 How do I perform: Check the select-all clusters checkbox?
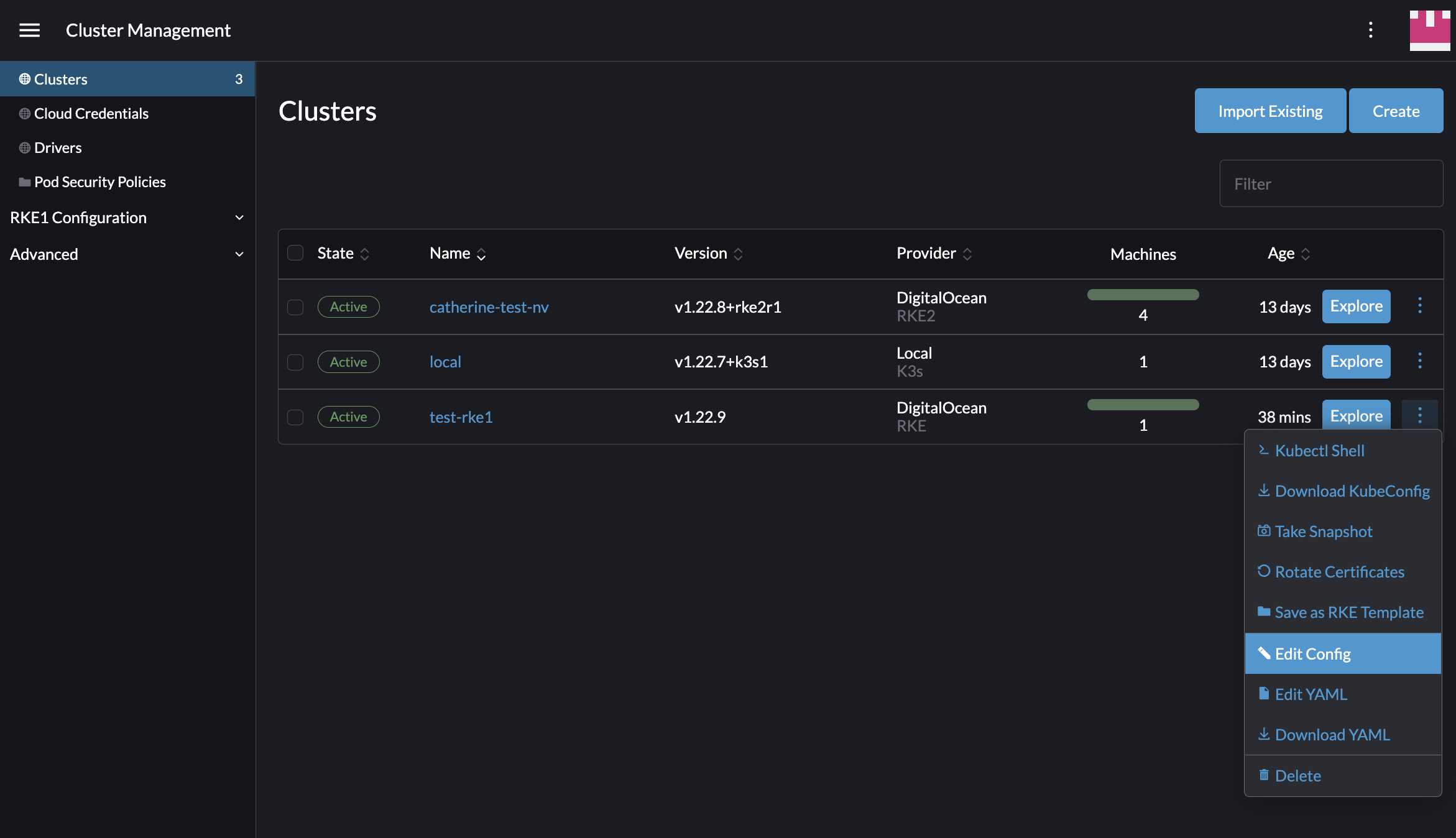[295, 253]
